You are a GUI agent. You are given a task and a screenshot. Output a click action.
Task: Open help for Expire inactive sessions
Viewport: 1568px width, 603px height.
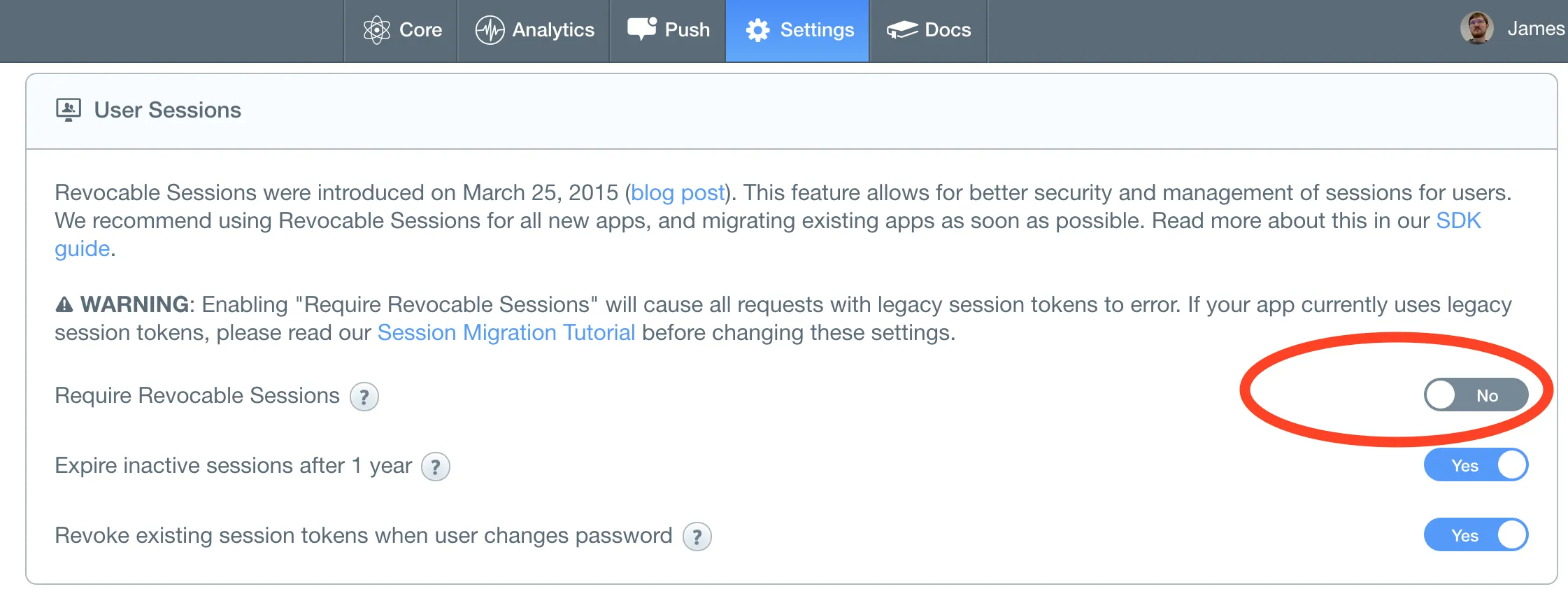(x=436, y=467)
